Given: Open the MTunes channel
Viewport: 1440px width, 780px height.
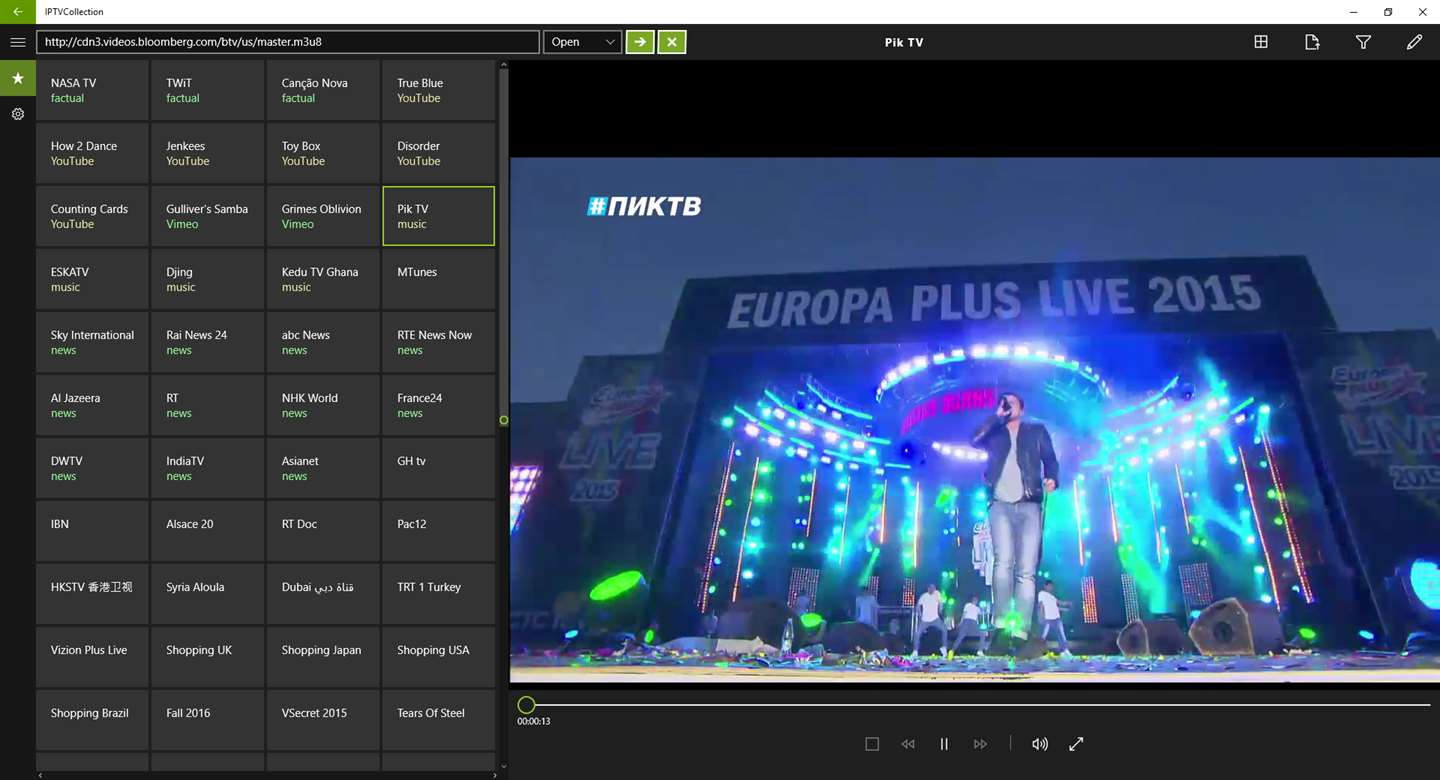Looking at the screenshot, I should 439,279.
